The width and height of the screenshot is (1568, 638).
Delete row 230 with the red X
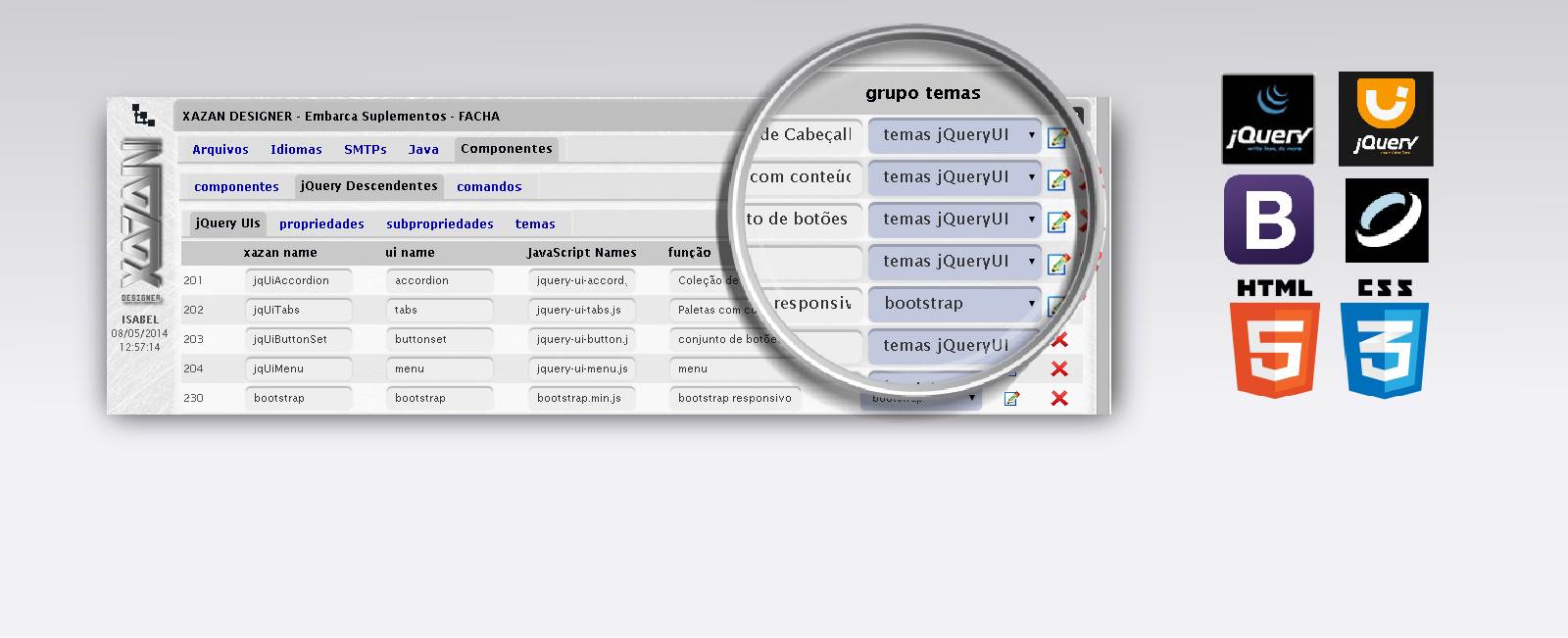pyautogui.click(x=1059, y=399)
